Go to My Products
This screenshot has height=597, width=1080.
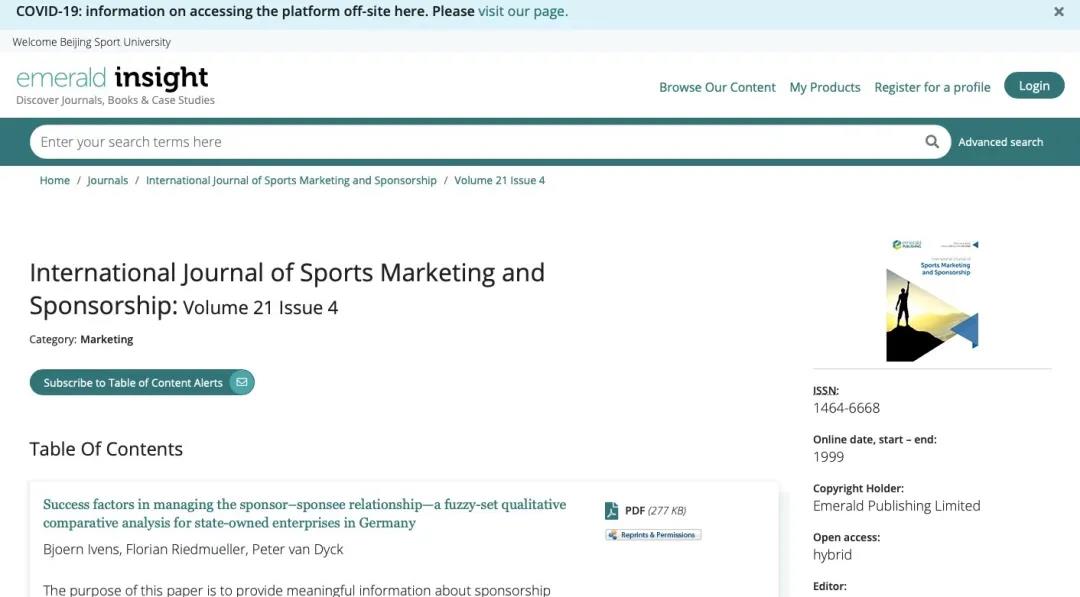[824, 87]
